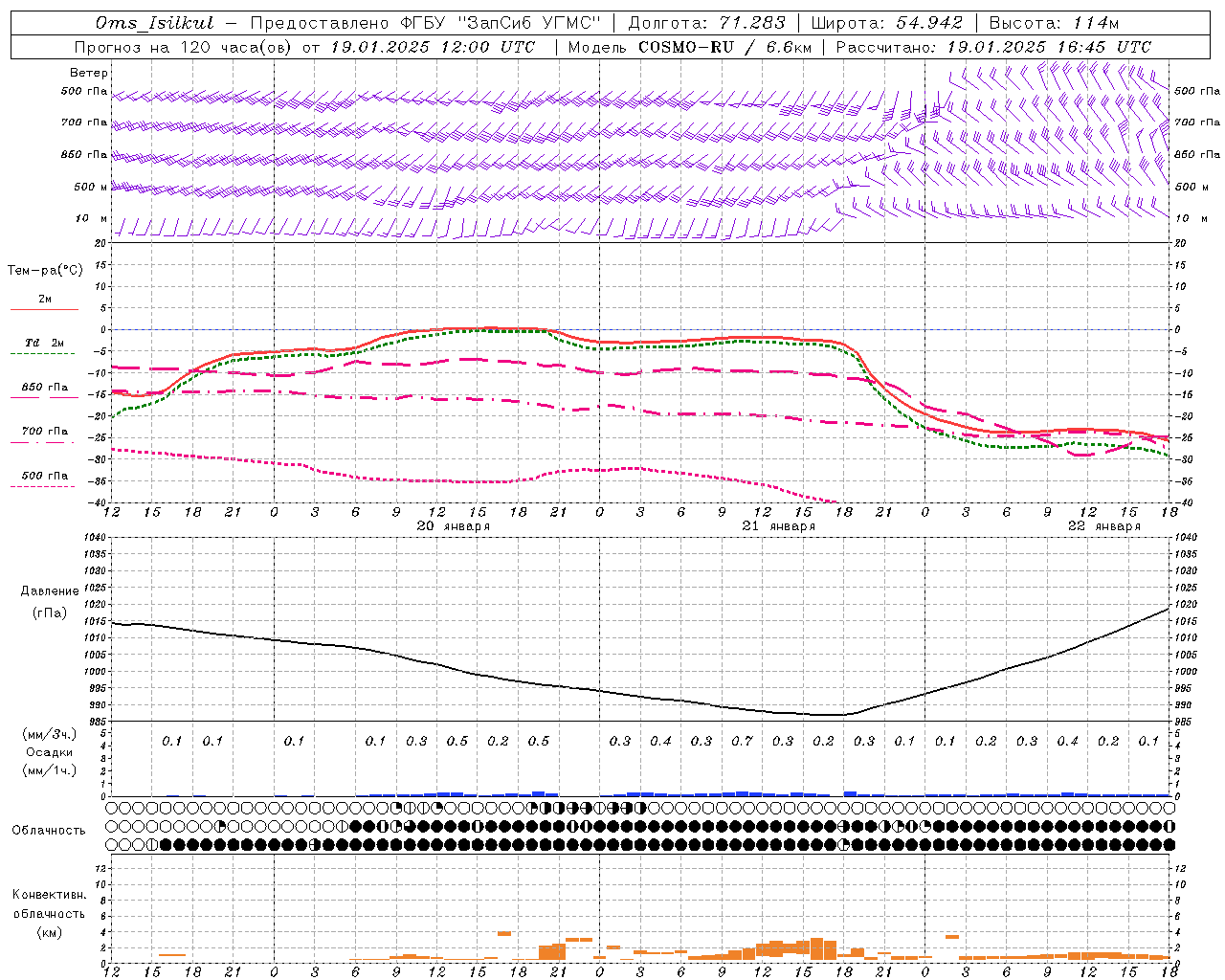This screenshot has width=1225, height=980.
Task: Click the "Осадки" precipitation label
Action: coord(49,752)
